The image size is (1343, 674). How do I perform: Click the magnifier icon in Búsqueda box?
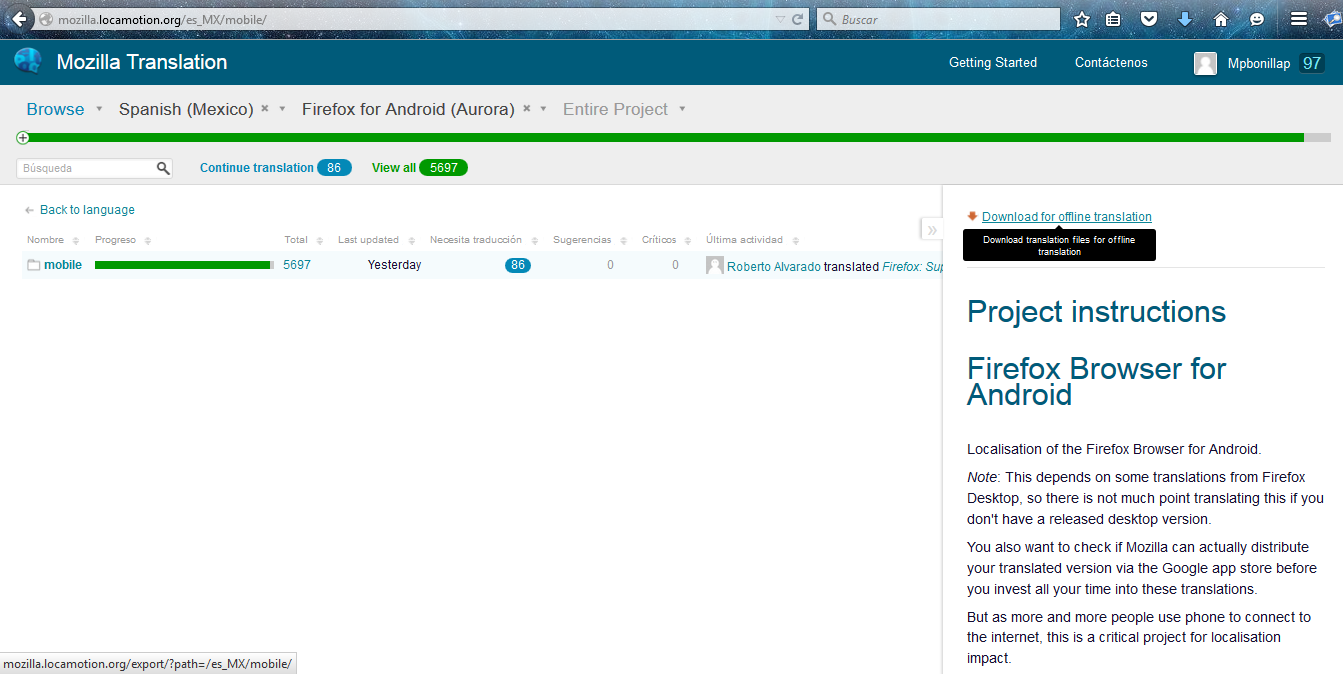(164, 168)
